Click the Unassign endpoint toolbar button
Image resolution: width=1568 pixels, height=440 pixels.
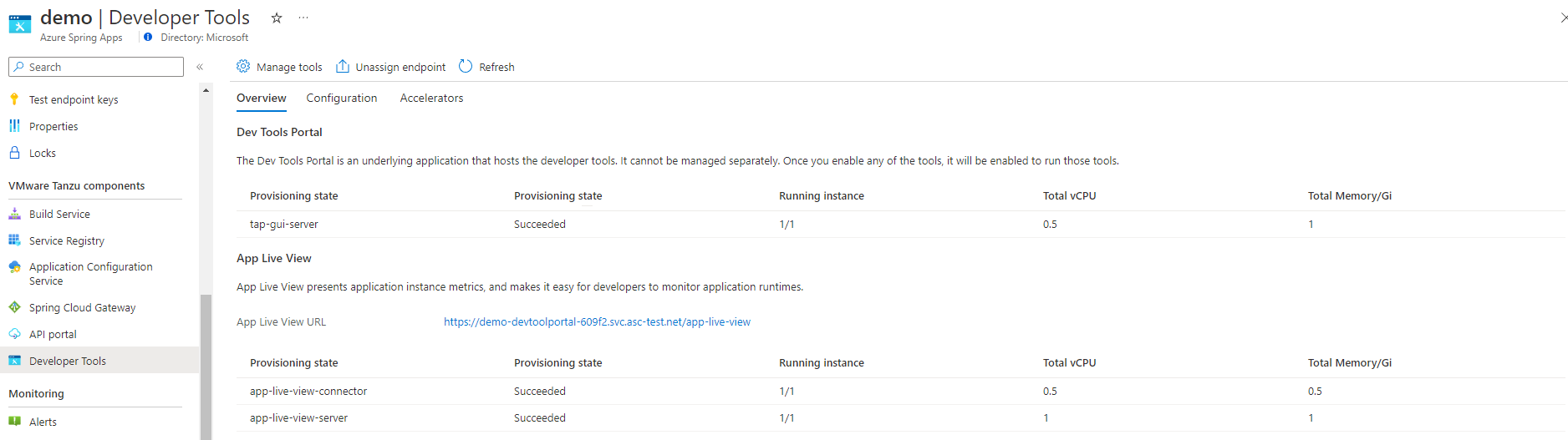(x=390, y=67)
